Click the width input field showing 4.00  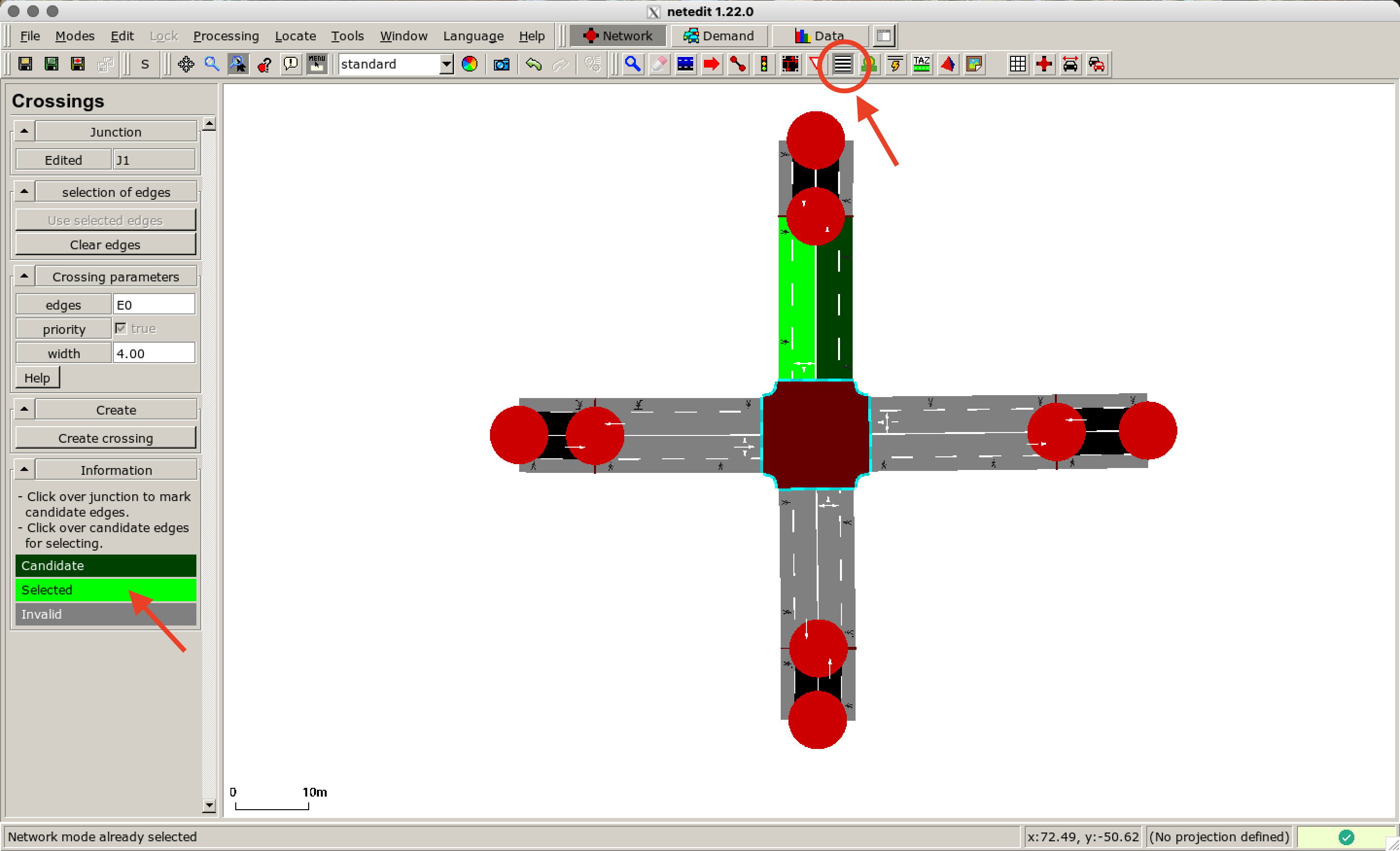click(154, 352)
